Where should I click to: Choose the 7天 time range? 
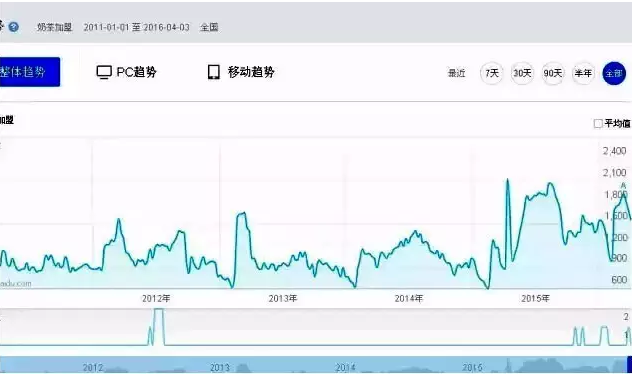click(x=492, y=73)
